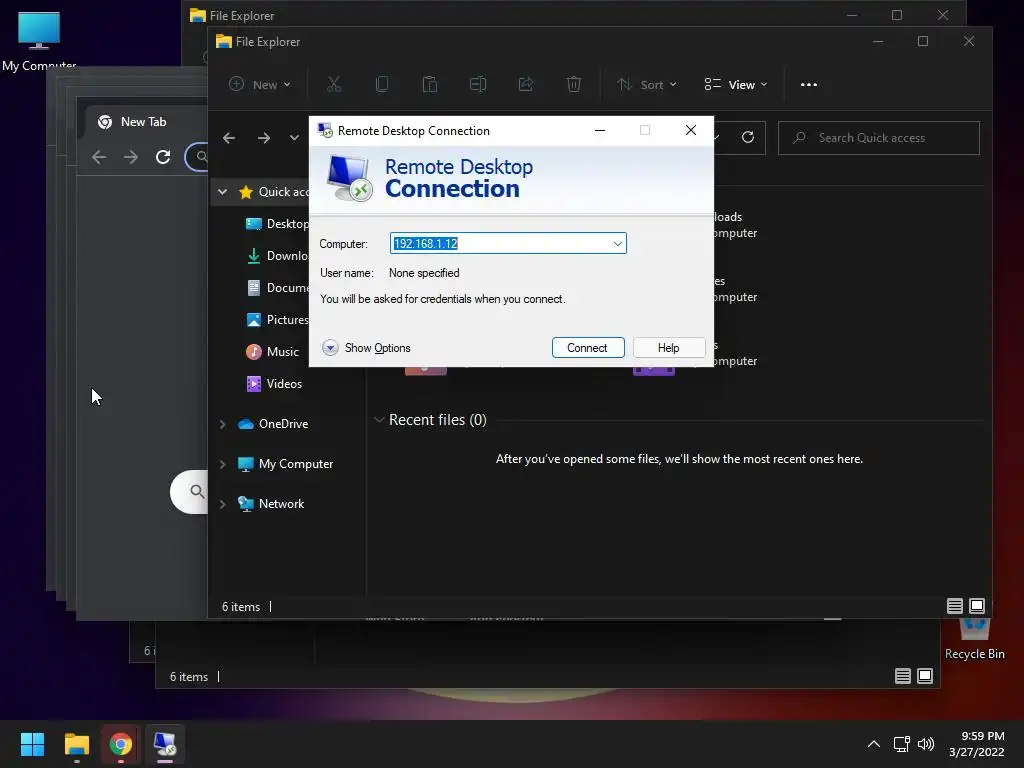Select Pictures in the navigation pane
This screenshot has height=768, width=1024.
click(276, 319)
